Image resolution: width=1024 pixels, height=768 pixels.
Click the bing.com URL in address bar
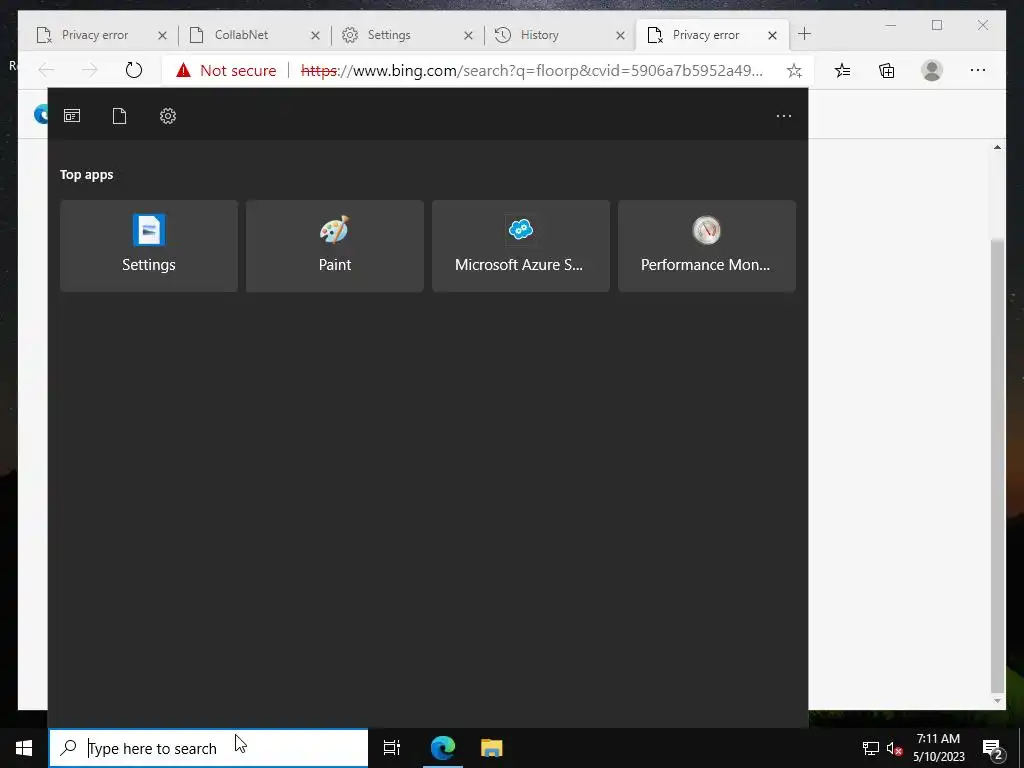click(x=532, y=71)
